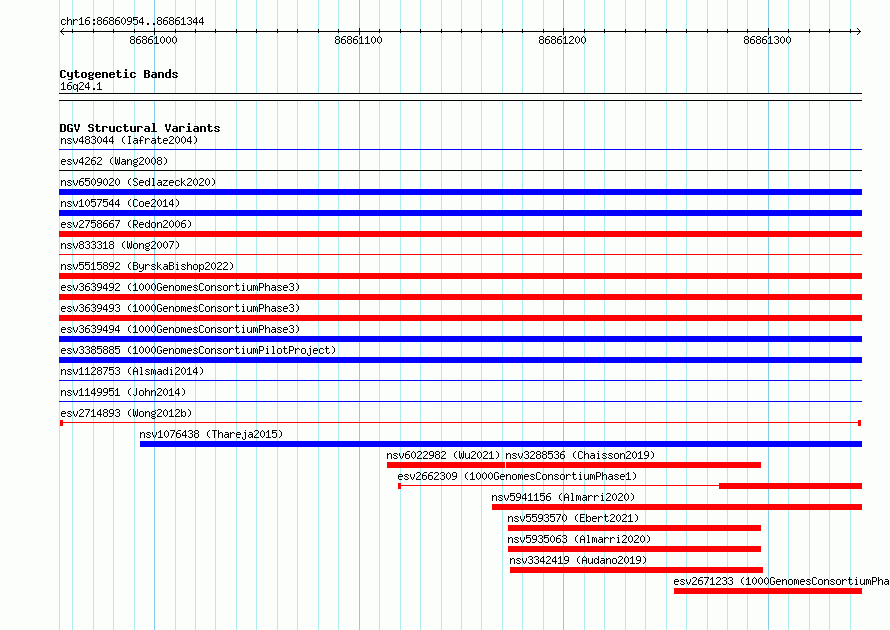
Task: Click the red bar under esv3639492
Action: click(460, 297)
